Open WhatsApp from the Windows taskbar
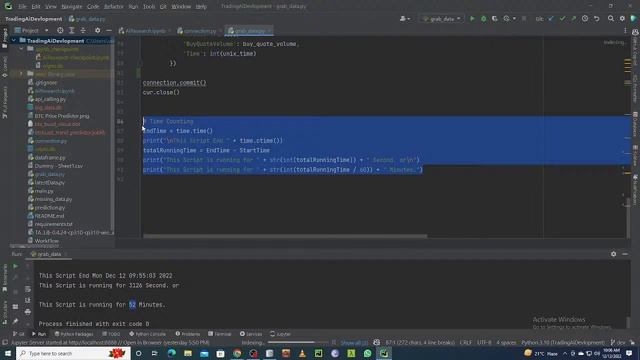The width and height of the screenshot is (640, 360). [367, 353]
